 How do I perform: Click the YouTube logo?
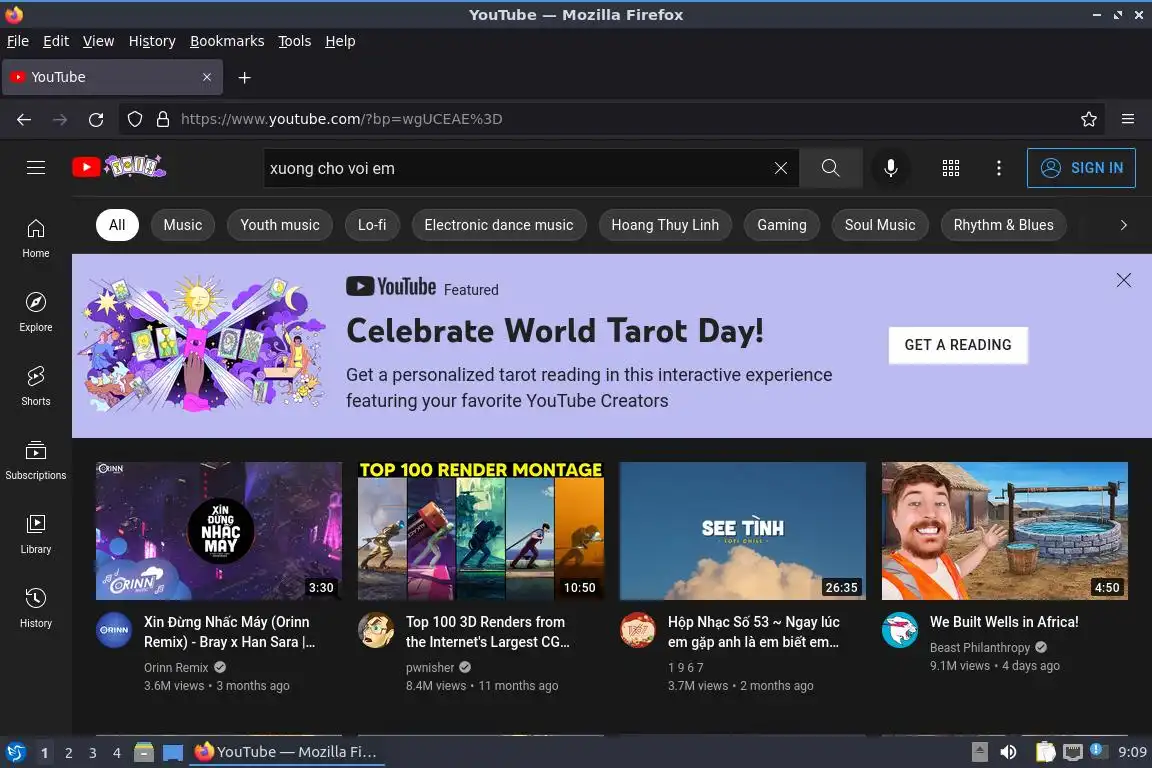(x=119, y=167)
